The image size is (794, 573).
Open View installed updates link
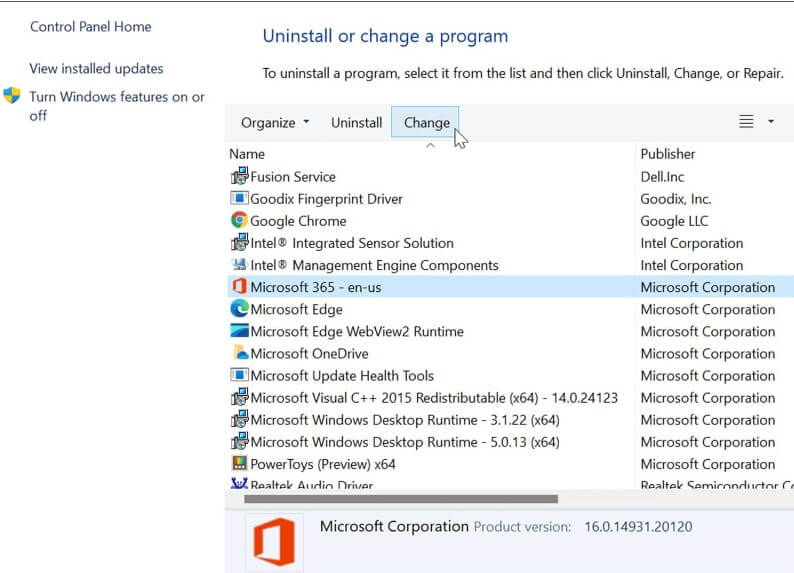96,68
